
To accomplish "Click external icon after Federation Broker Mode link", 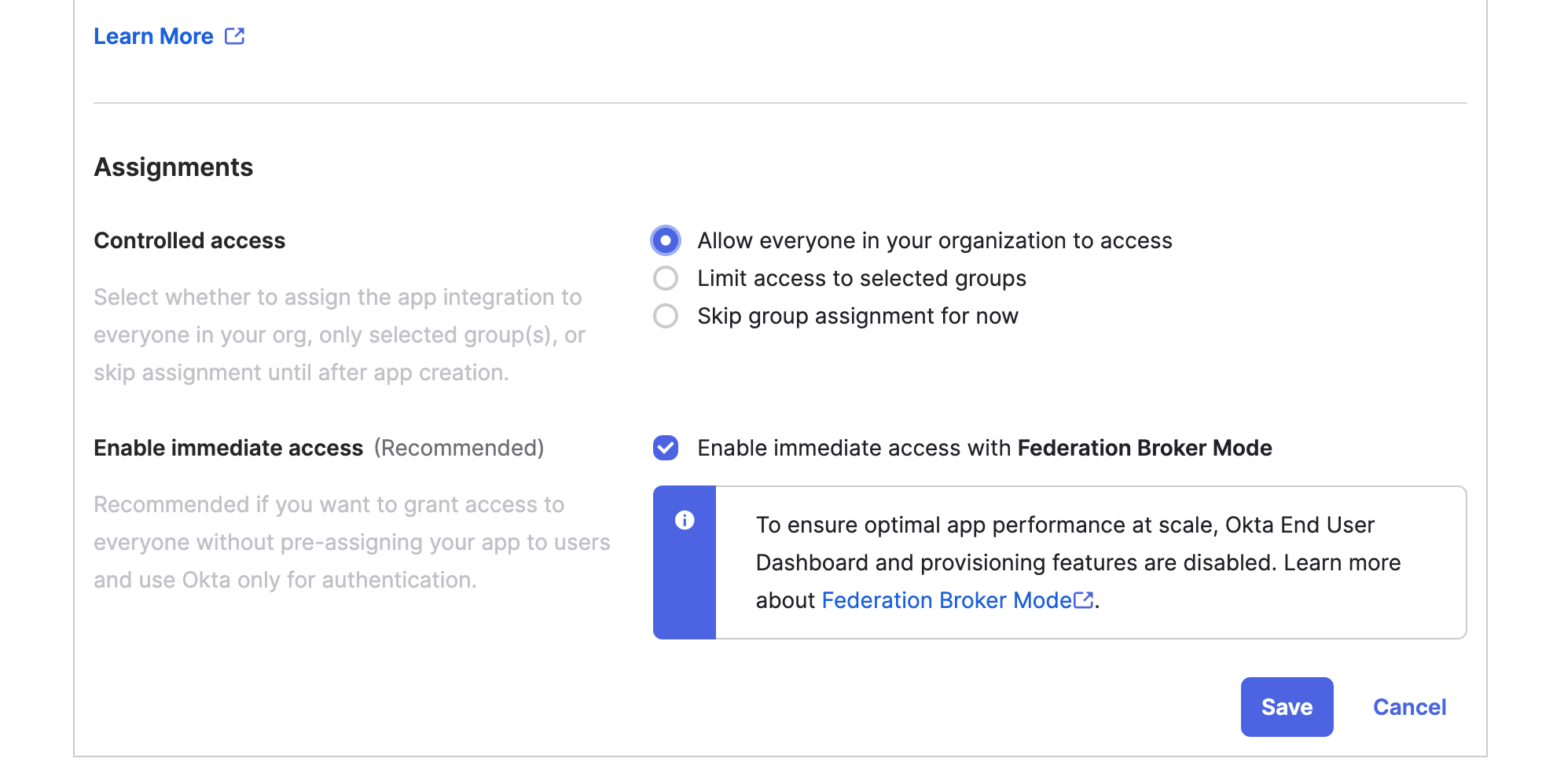I will coord(1083,600).
